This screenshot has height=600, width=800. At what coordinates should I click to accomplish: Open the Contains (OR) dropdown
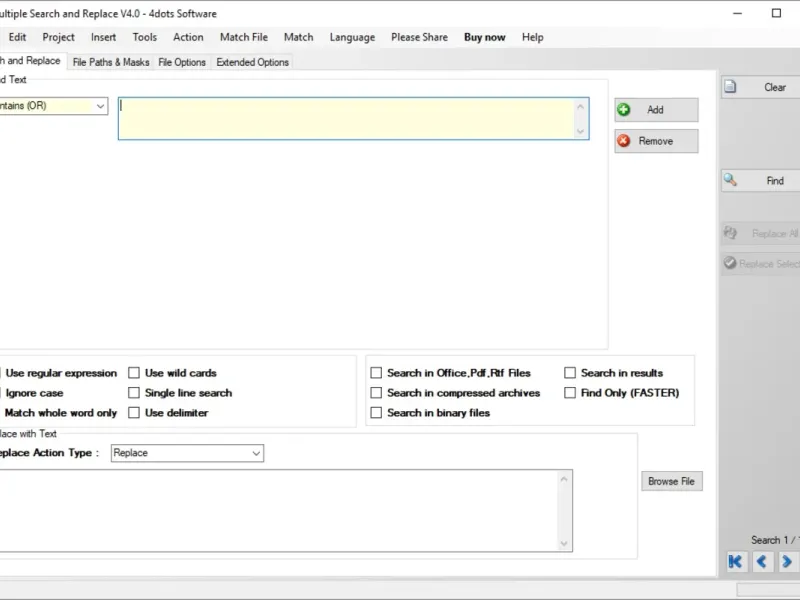[53, 106]
